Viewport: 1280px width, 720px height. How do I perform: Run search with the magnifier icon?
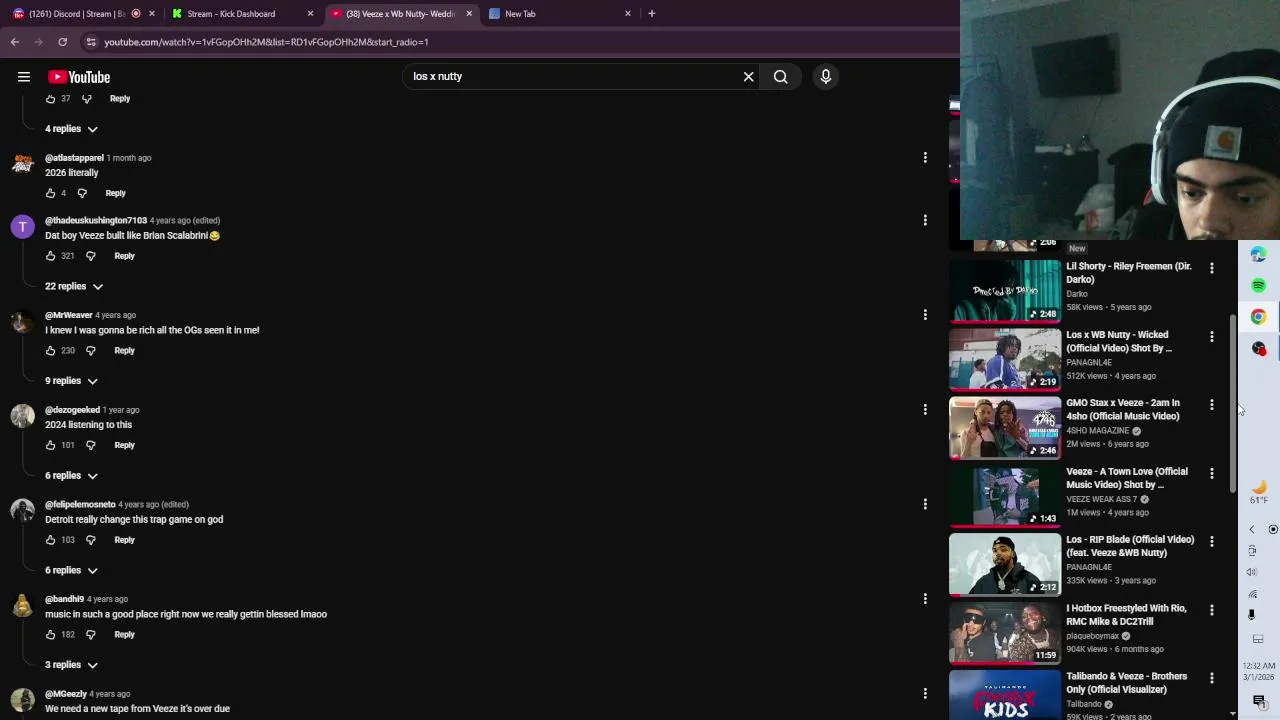click(x=781, y=77)
